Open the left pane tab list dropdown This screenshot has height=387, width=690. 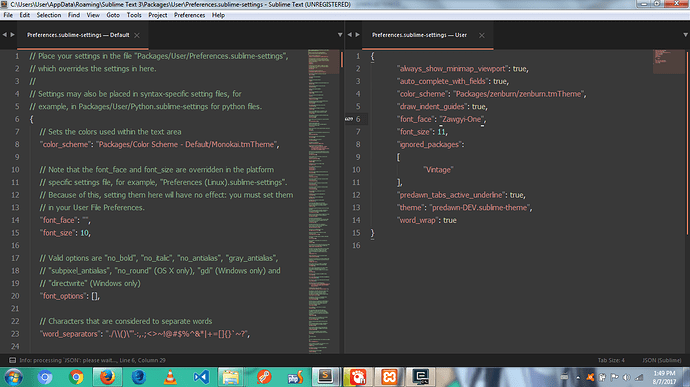pos(340,35)
